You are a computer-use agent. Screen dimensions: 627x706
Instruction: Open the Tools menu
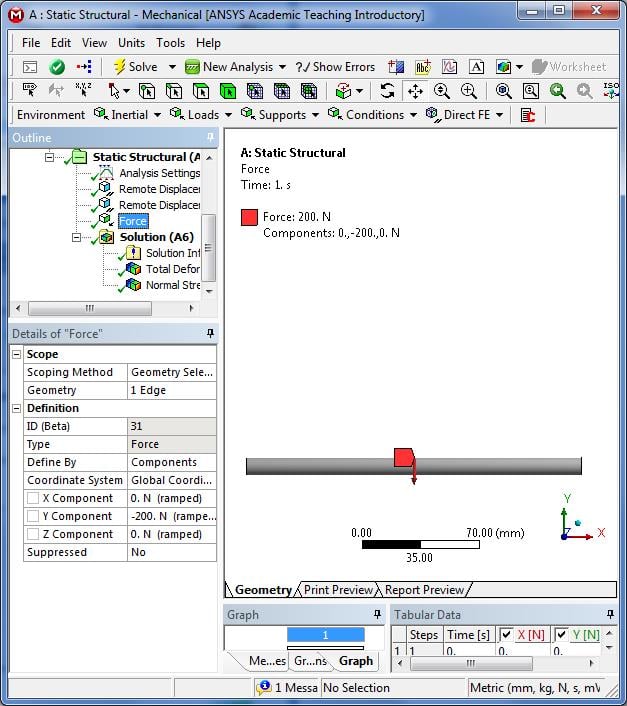pyautogui.click(x=170, y=43)
